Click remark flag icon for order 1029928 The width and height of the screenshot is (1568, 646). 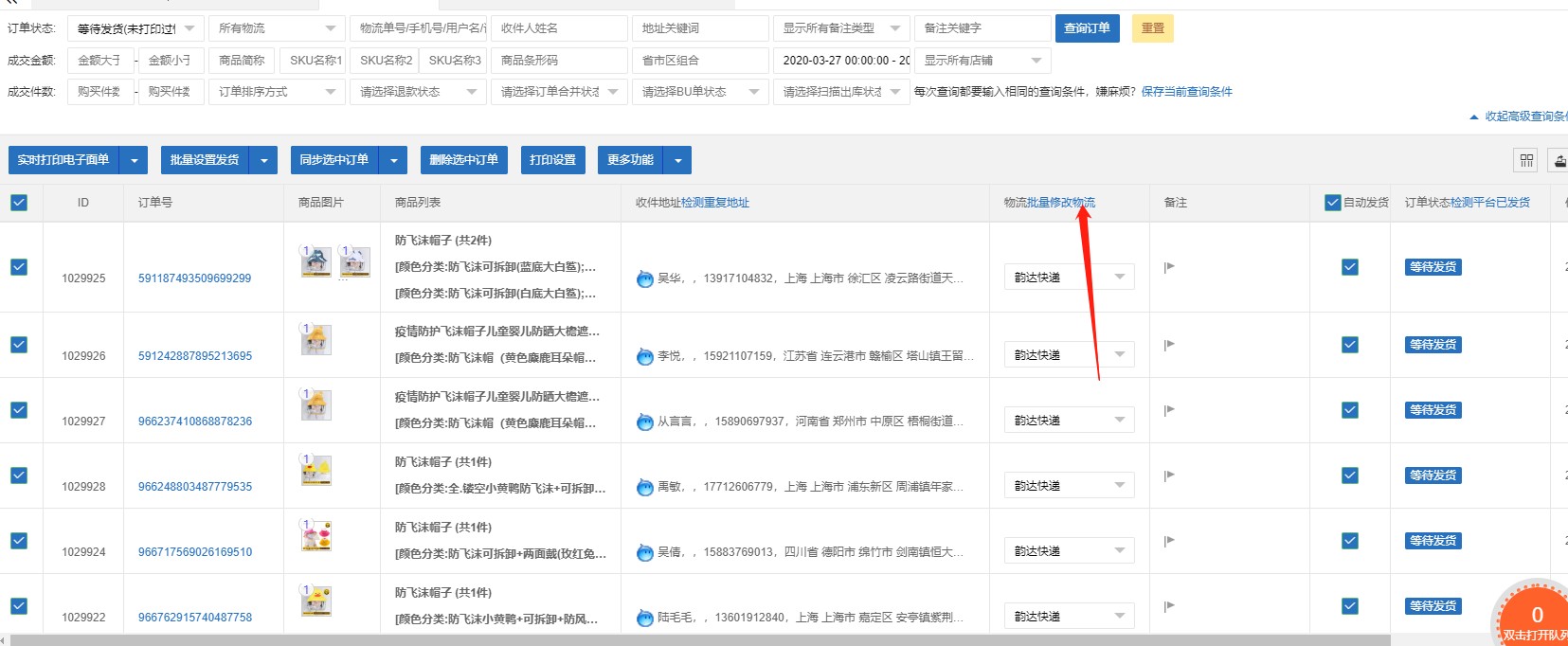[x=1169, y=476]
